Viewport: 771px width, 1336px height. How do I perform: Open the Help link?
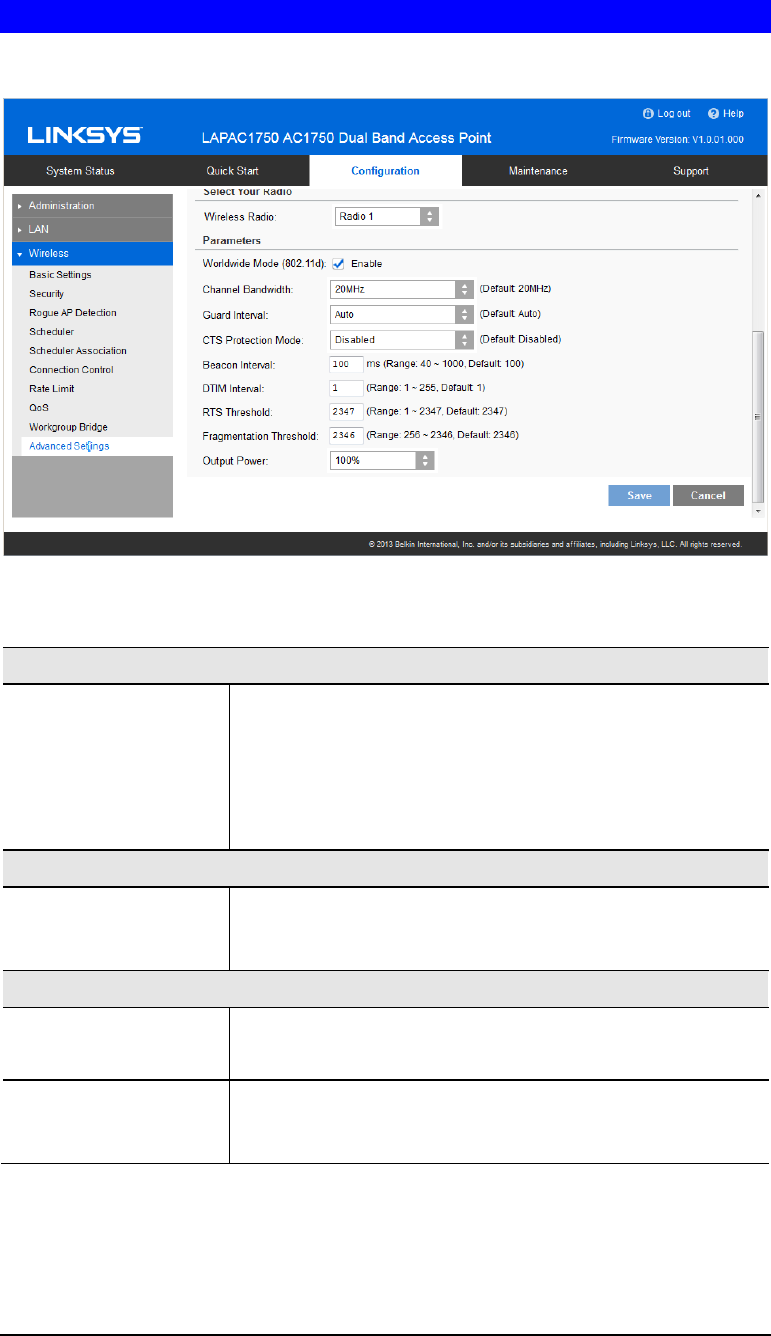733,114
